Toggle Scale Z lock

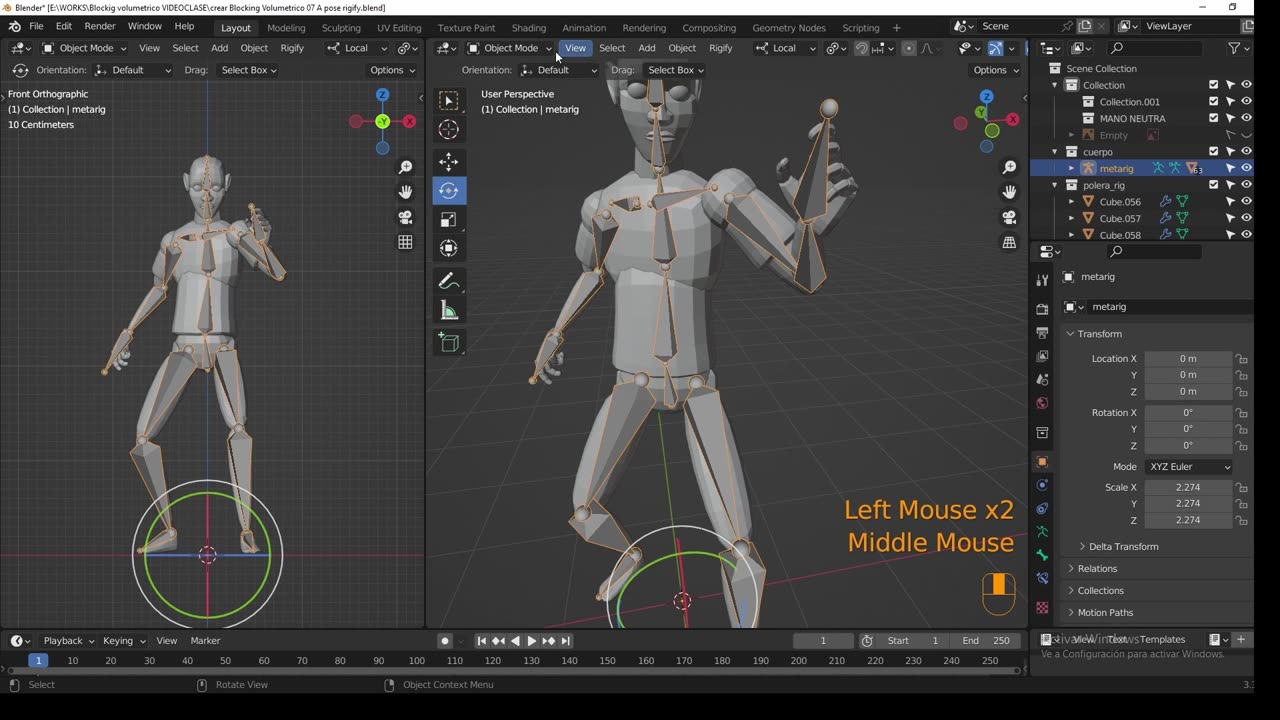tap(1241, 521)
